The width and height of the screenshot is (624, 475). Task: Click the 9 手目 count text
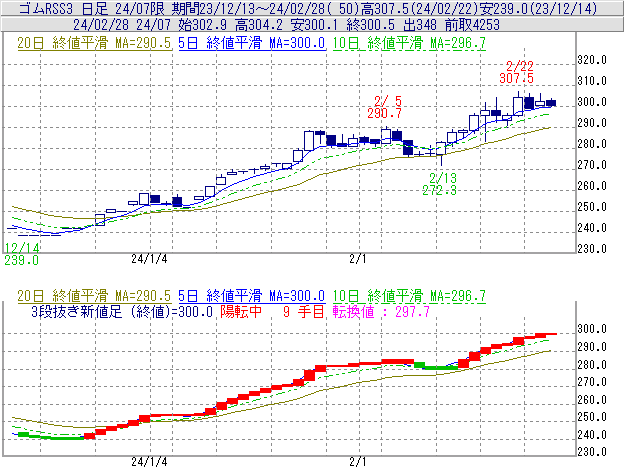pos(304,311)
